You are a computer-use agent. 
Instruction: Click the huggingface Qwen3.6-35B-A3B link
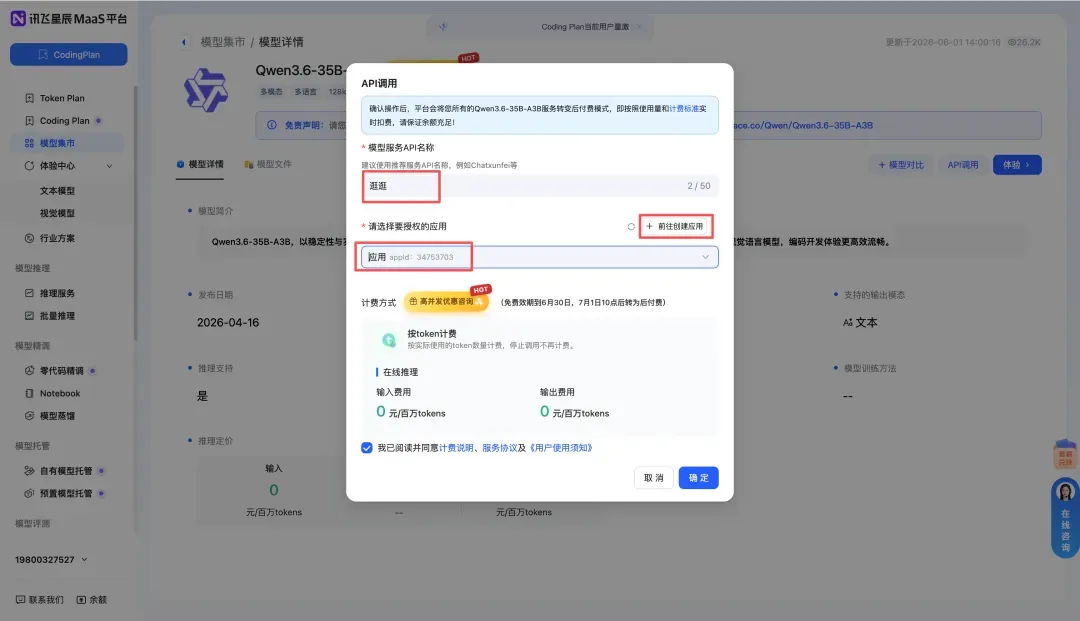(x=802, y=126)
